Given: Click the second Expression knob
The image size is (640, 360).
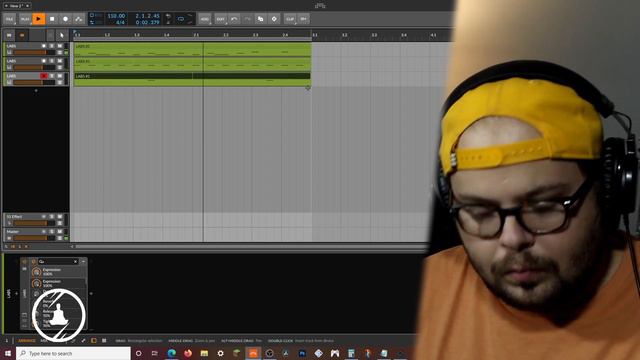Looking at the screenshot, I should point(36,284).
